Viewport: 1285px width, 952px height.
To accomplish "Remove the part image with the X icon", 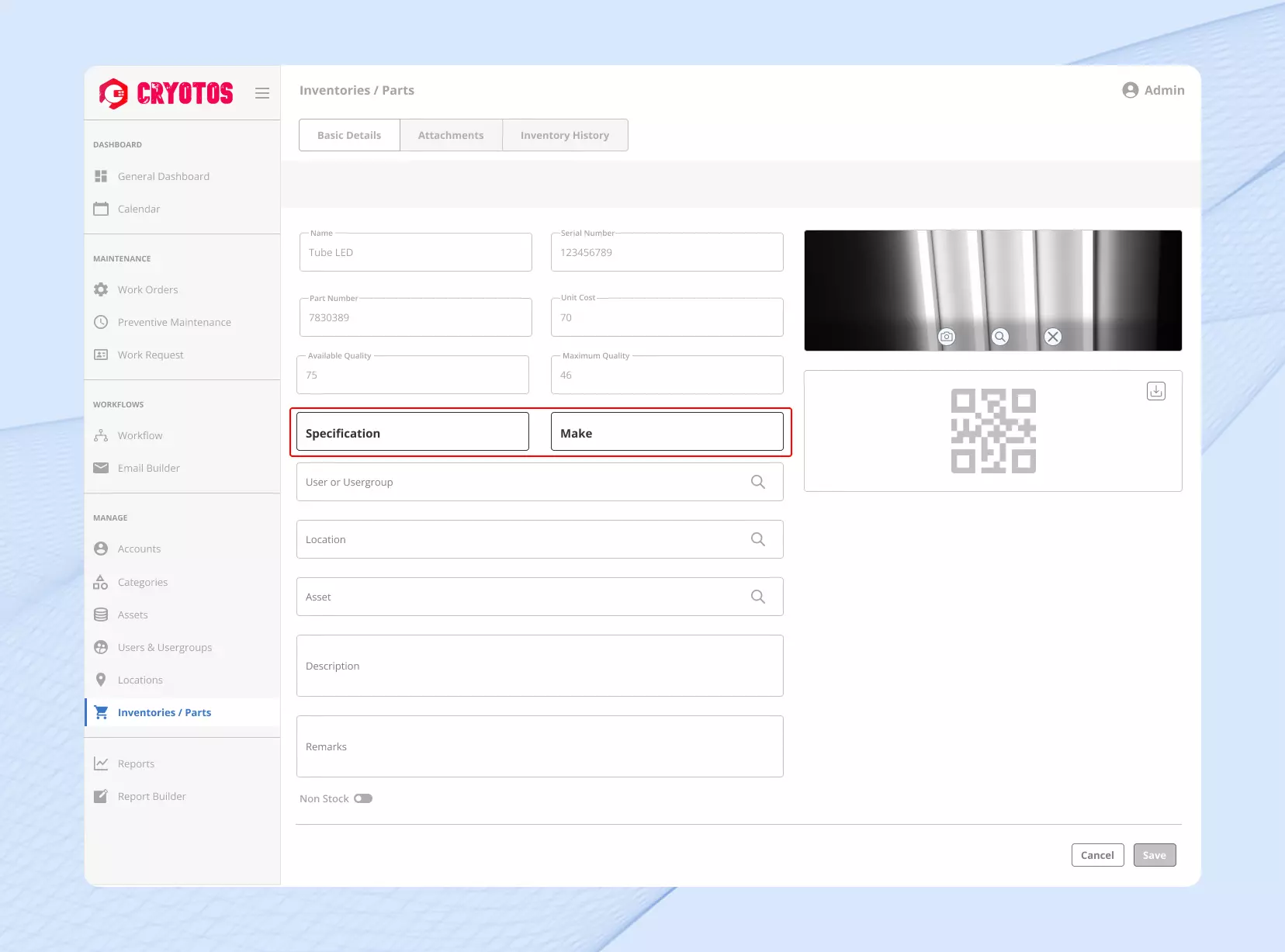I will pyautogui.click(x=1051, y=337).
